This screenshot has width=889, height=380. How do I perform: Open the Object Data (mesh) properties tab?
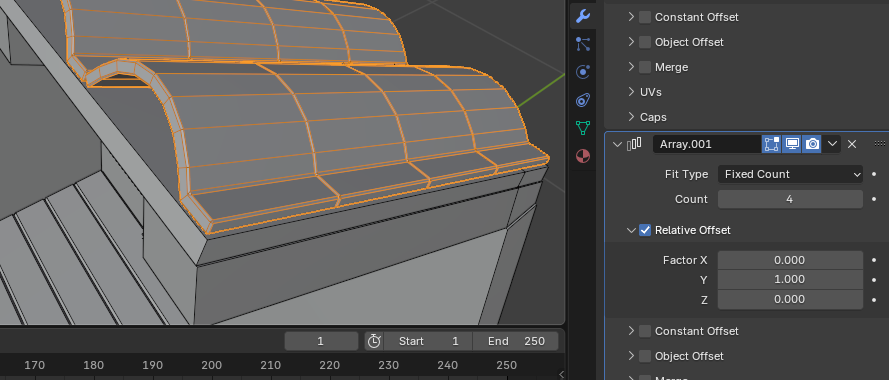pos(583,128)
